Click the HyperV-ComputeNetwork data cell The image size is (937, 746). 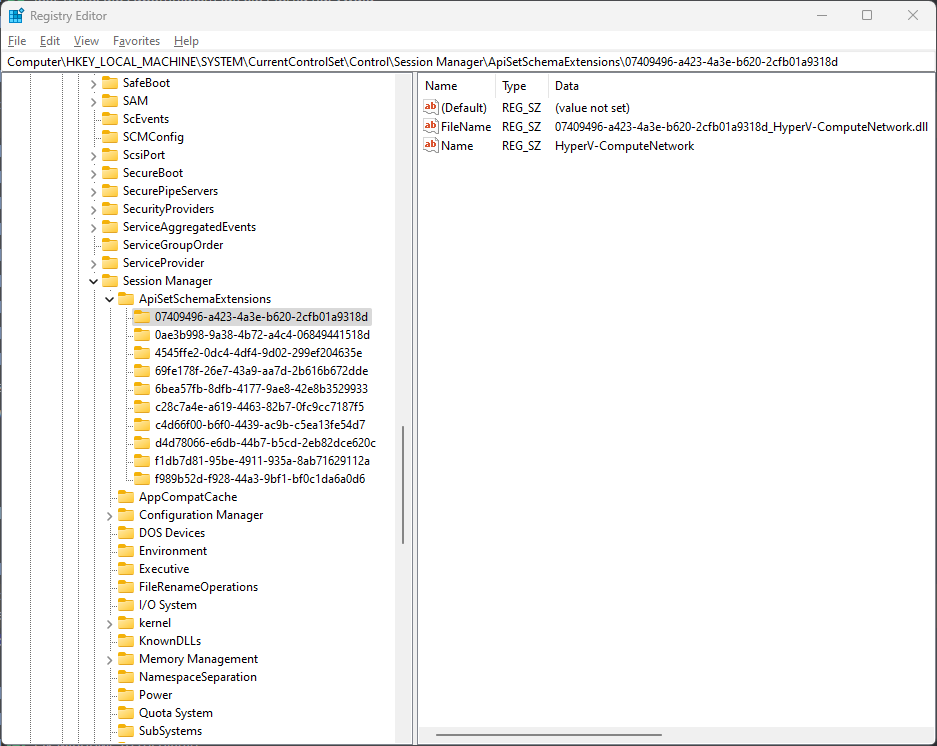click(x=624, y=146)
